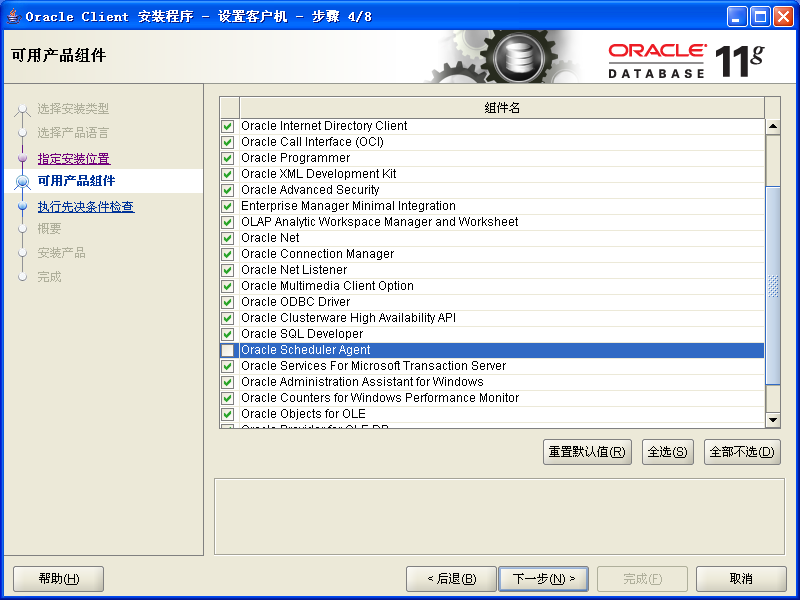Click the 全部不选(D) button
Screen dimensions: 800x600
coord(742,452)
